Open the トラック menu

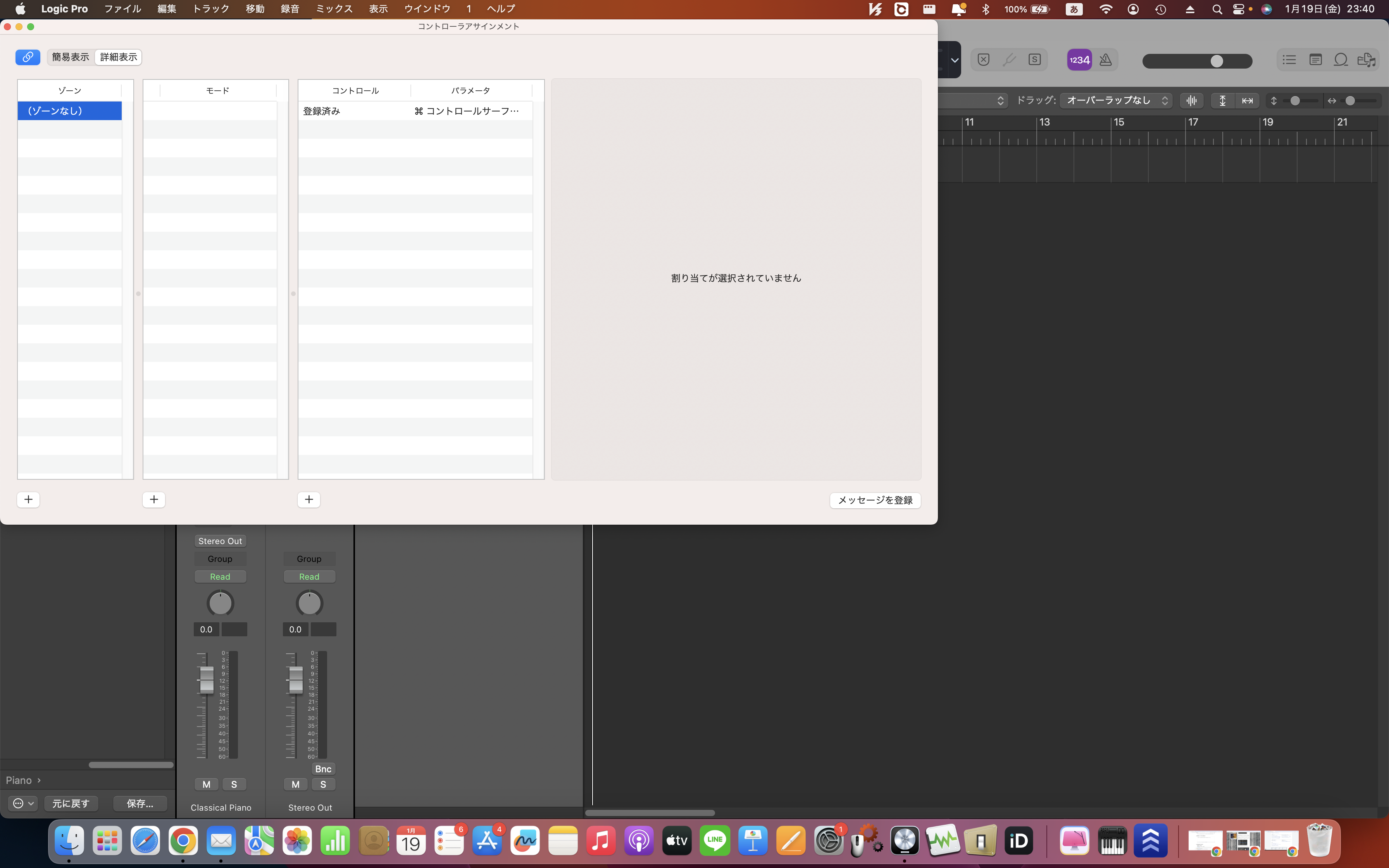[211, 9]
